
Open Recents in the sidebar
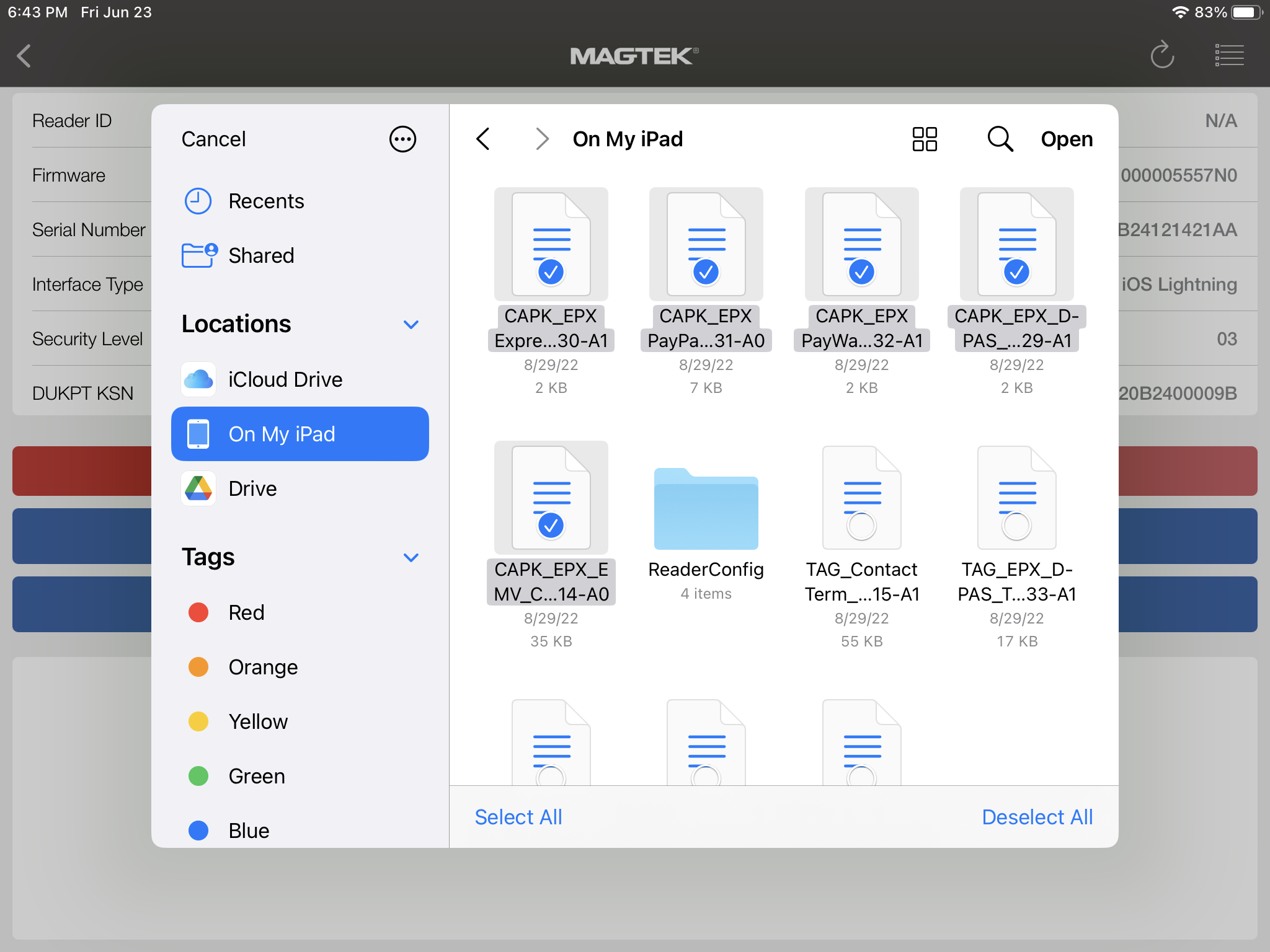[300, 201]
